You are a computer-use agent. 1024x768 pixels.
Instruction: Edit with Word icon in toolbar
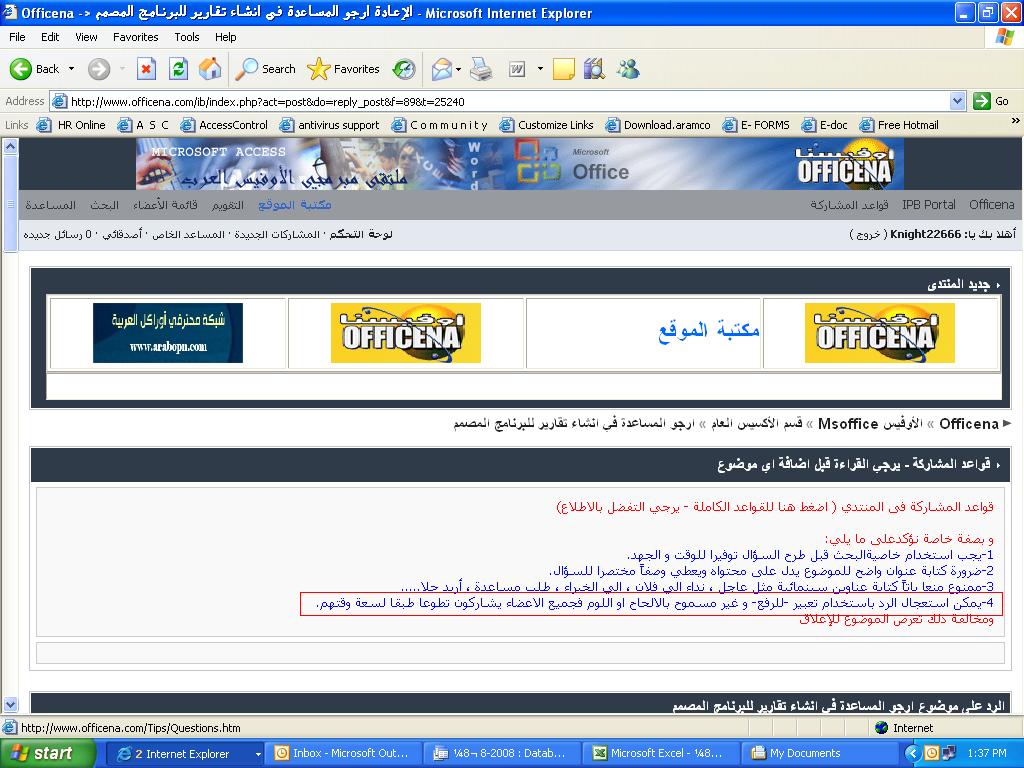[x=517, y=69]
